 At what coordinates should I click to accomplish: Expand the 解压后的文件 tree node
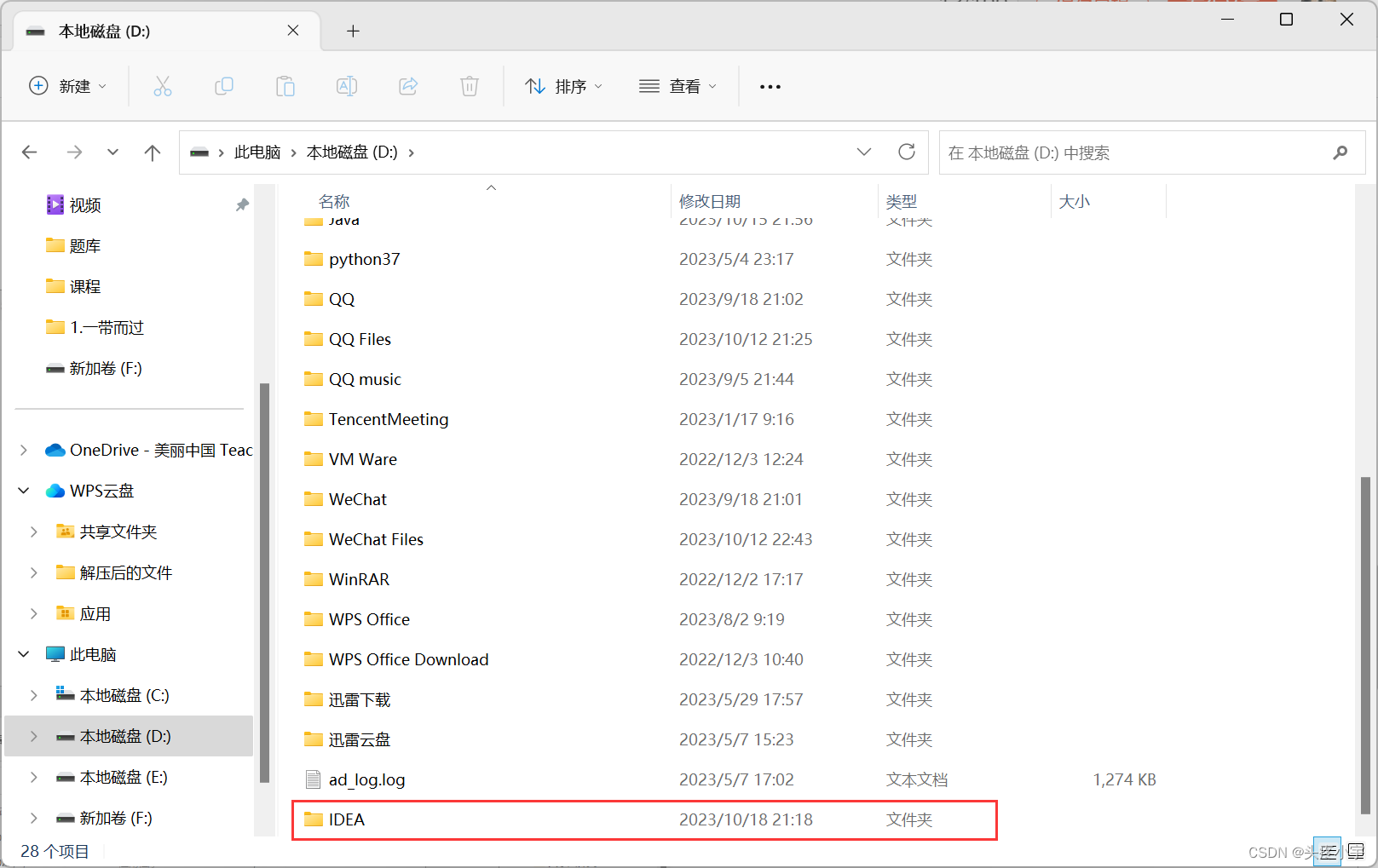34,572
